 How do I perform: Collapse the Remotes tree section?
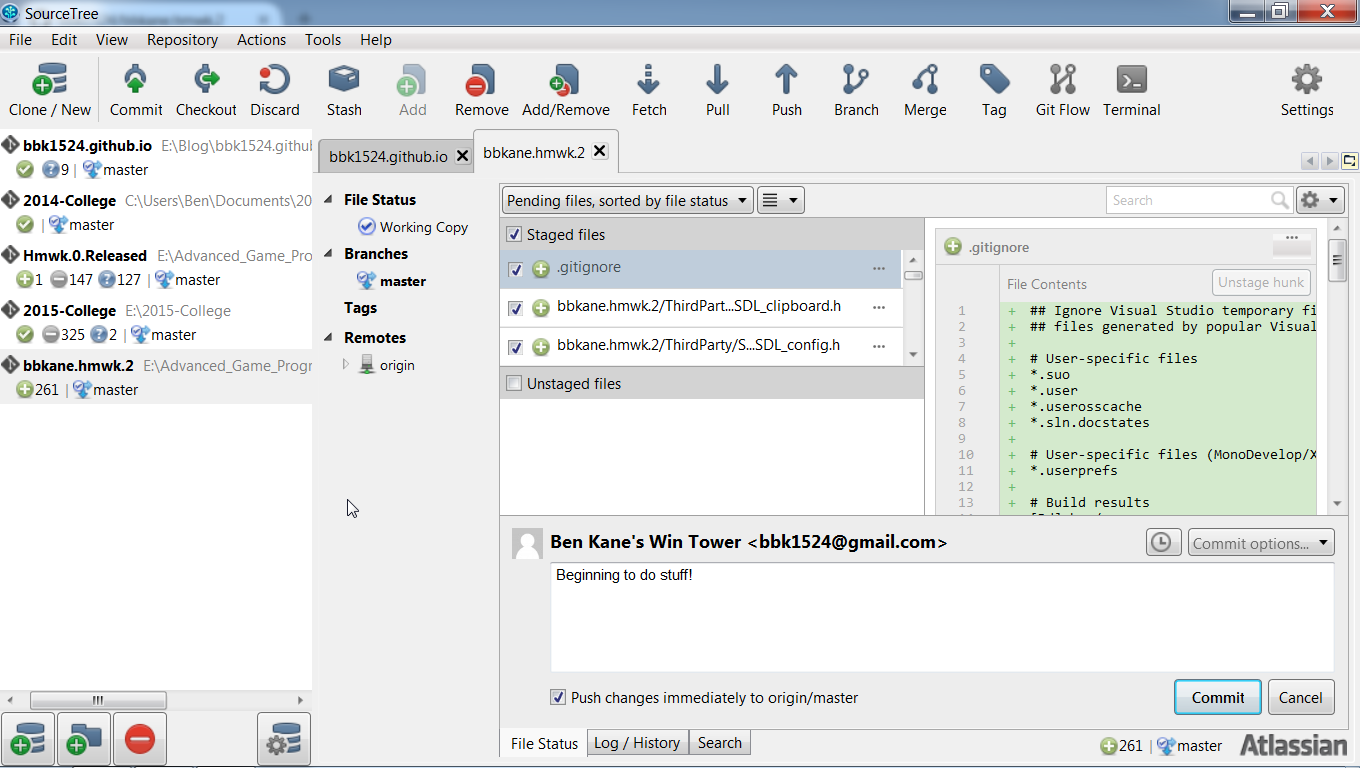click(328, 338)
